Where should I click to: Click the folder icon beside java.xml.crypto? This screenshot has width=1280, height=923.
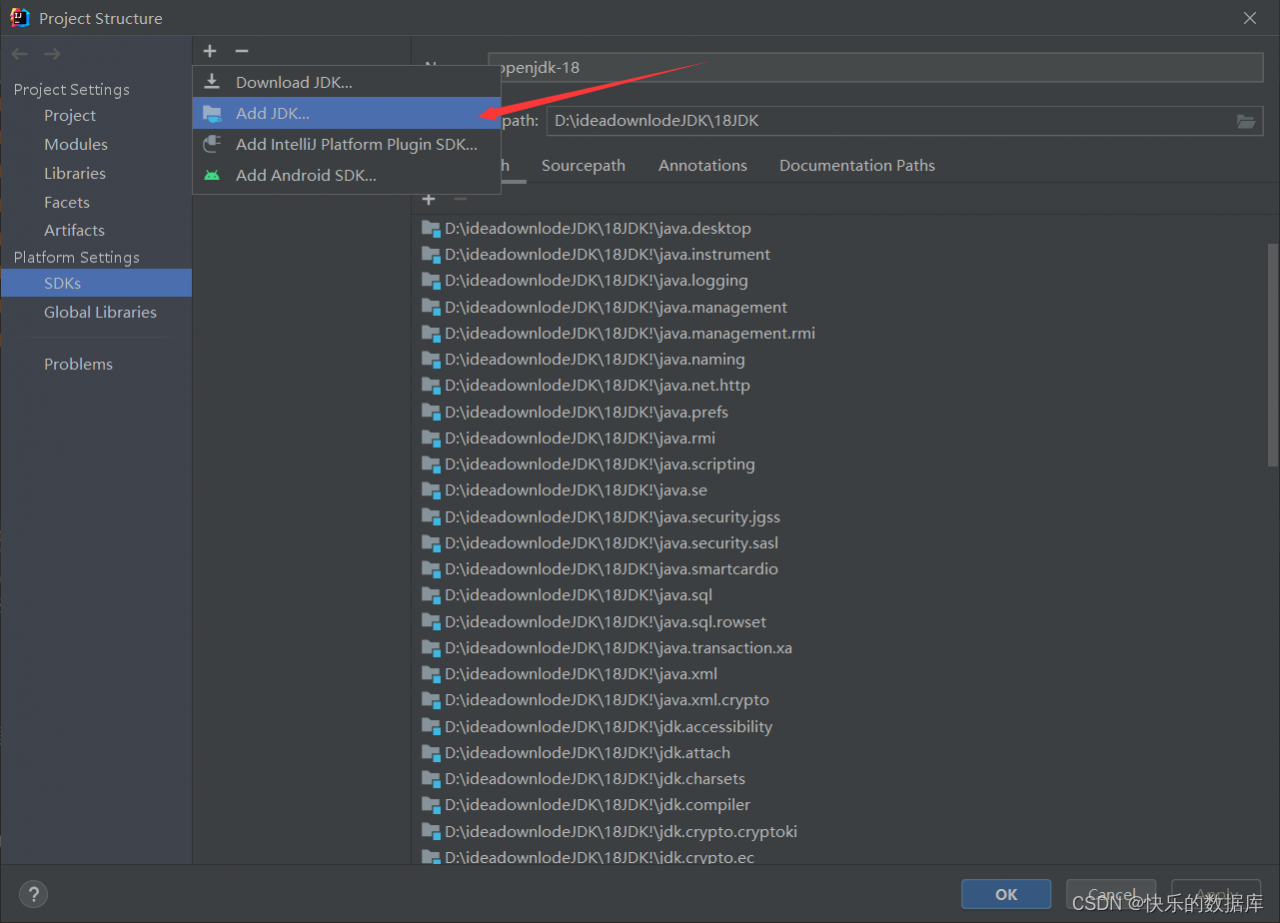[x=431, y=700]
